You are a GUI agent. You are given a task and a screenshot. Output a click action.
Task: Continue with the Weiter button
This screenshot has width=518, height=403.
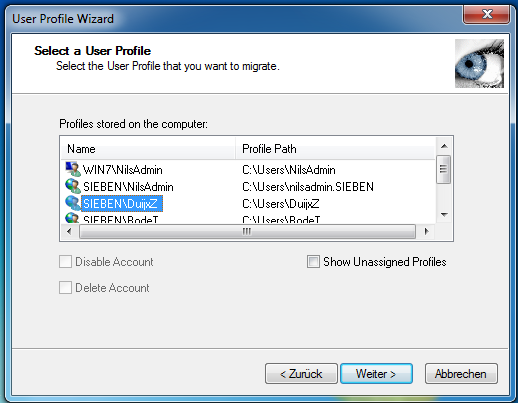[x=376, y=374]
